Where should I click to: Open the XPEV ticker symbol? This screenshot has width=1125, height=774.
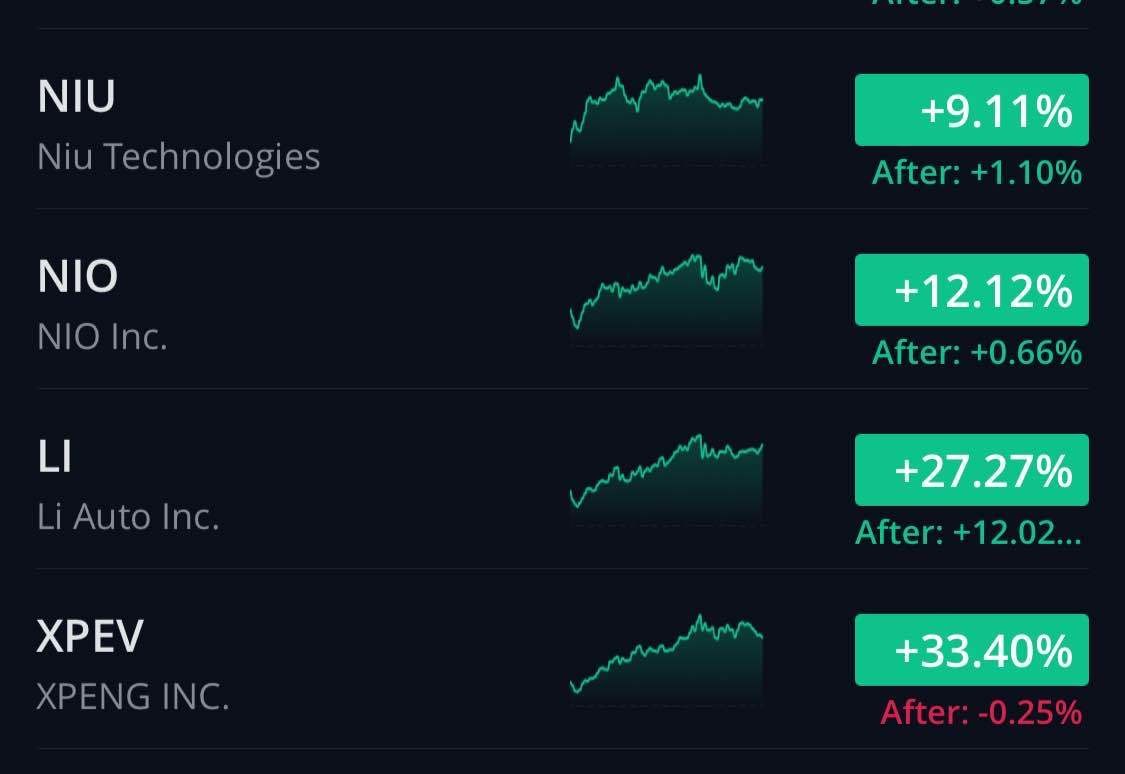pos(90,637)
